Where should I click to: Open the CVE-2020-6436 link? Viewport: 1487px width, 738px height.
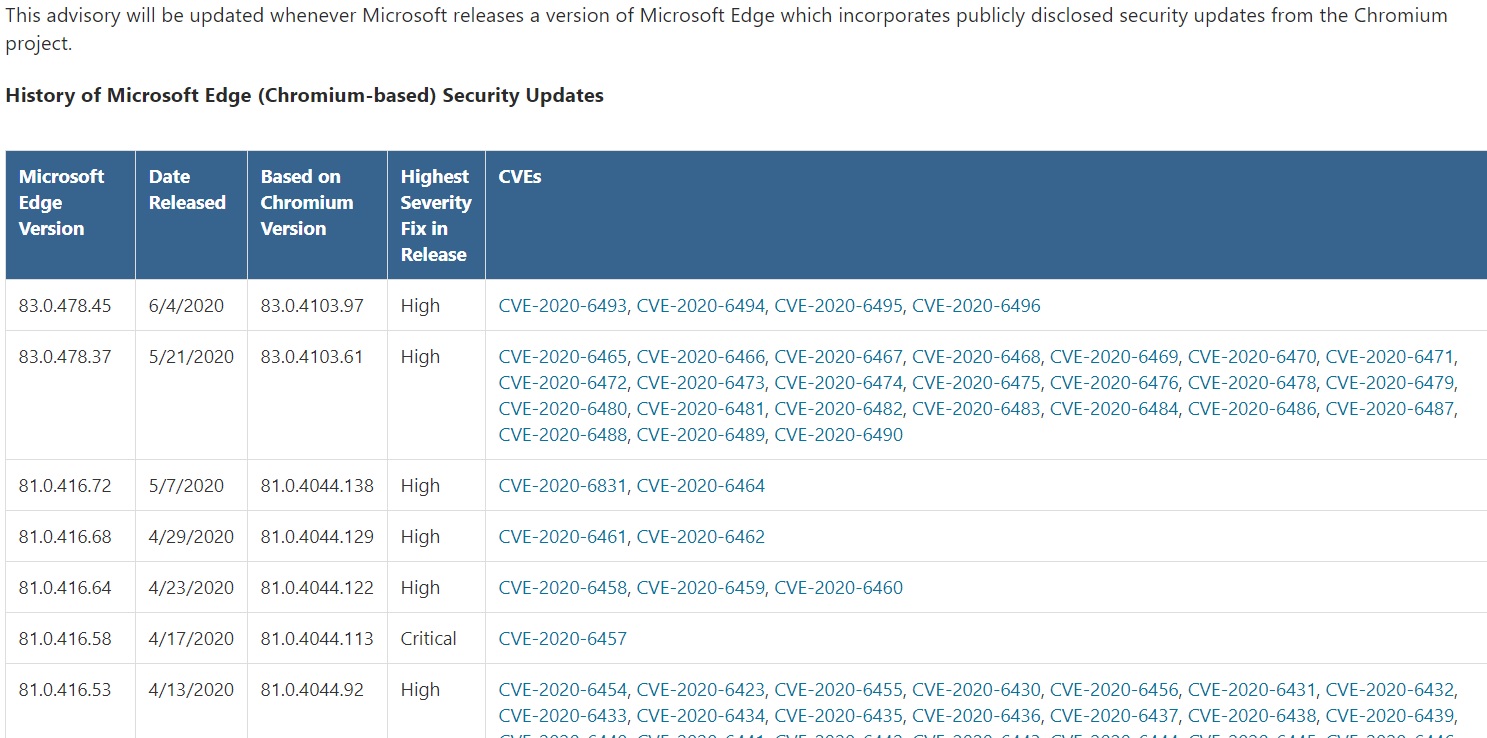976,716
